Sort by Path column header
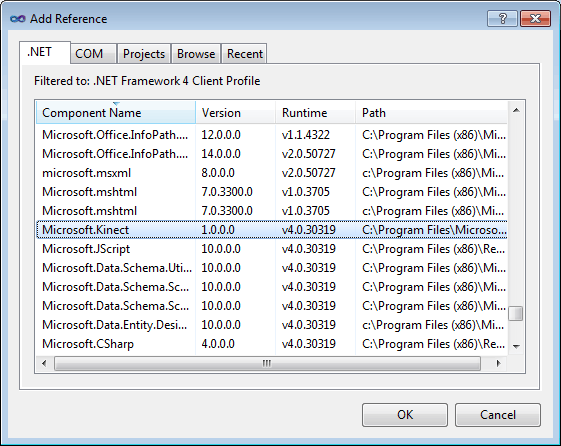 431,113
